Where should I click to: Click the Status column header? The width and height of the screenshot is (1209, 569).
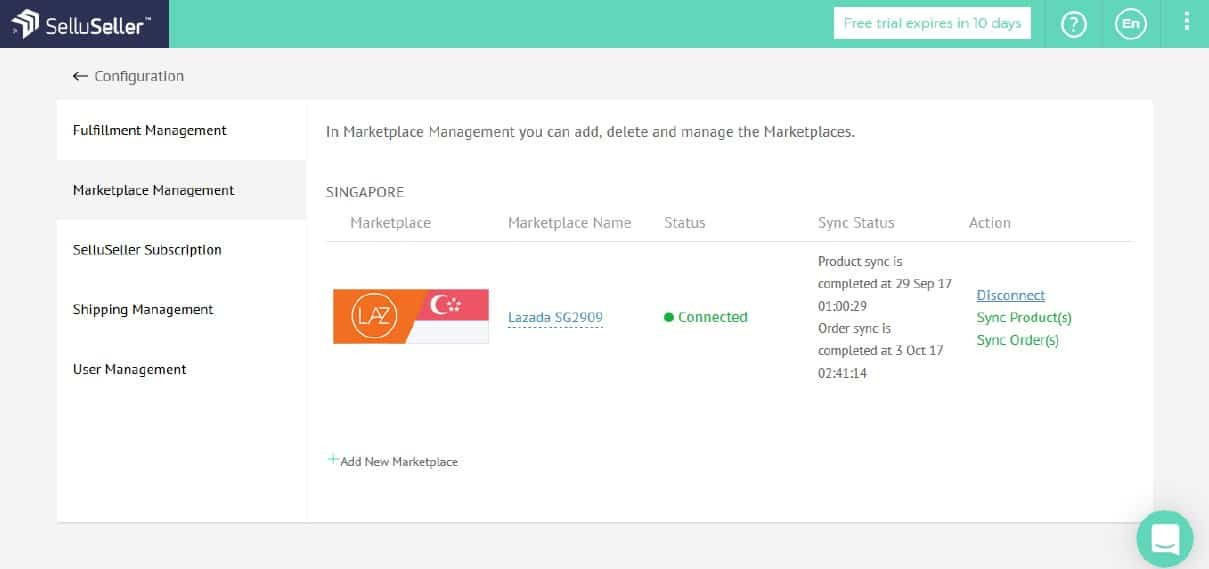(685, 223)
